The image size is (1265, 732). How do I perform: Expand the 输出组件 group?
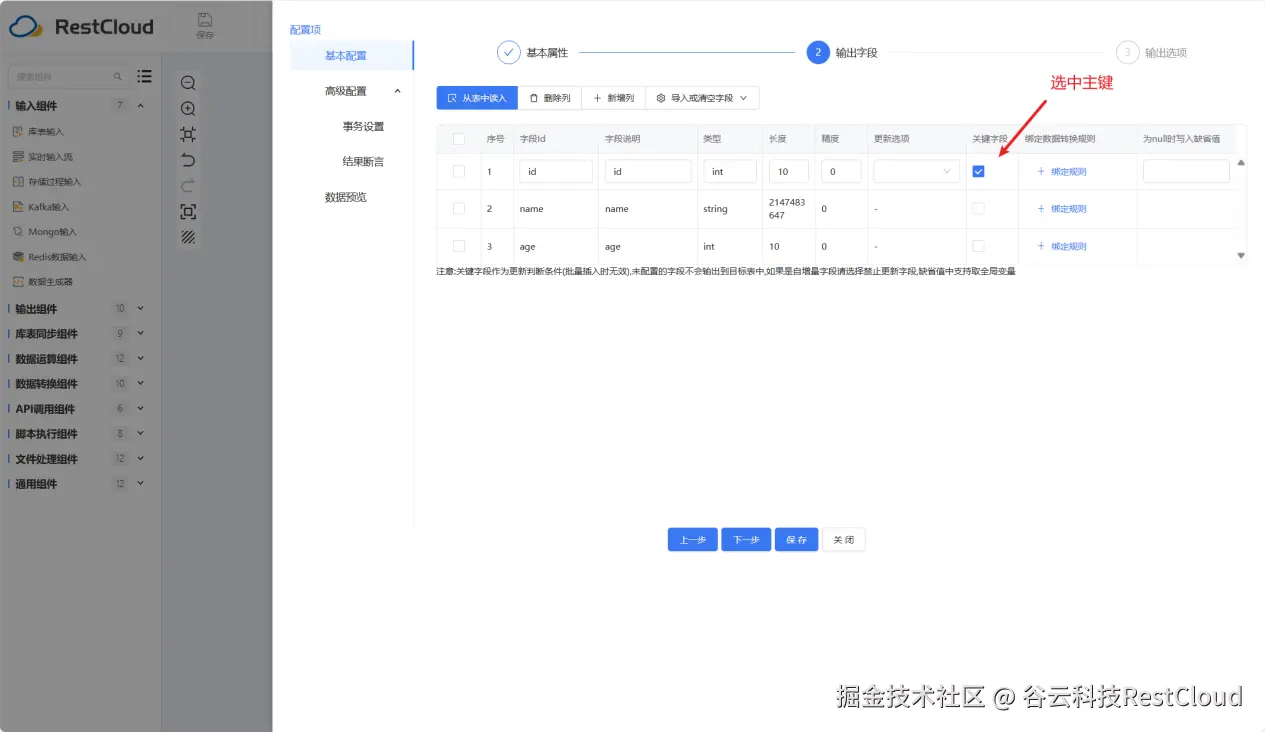141,308
